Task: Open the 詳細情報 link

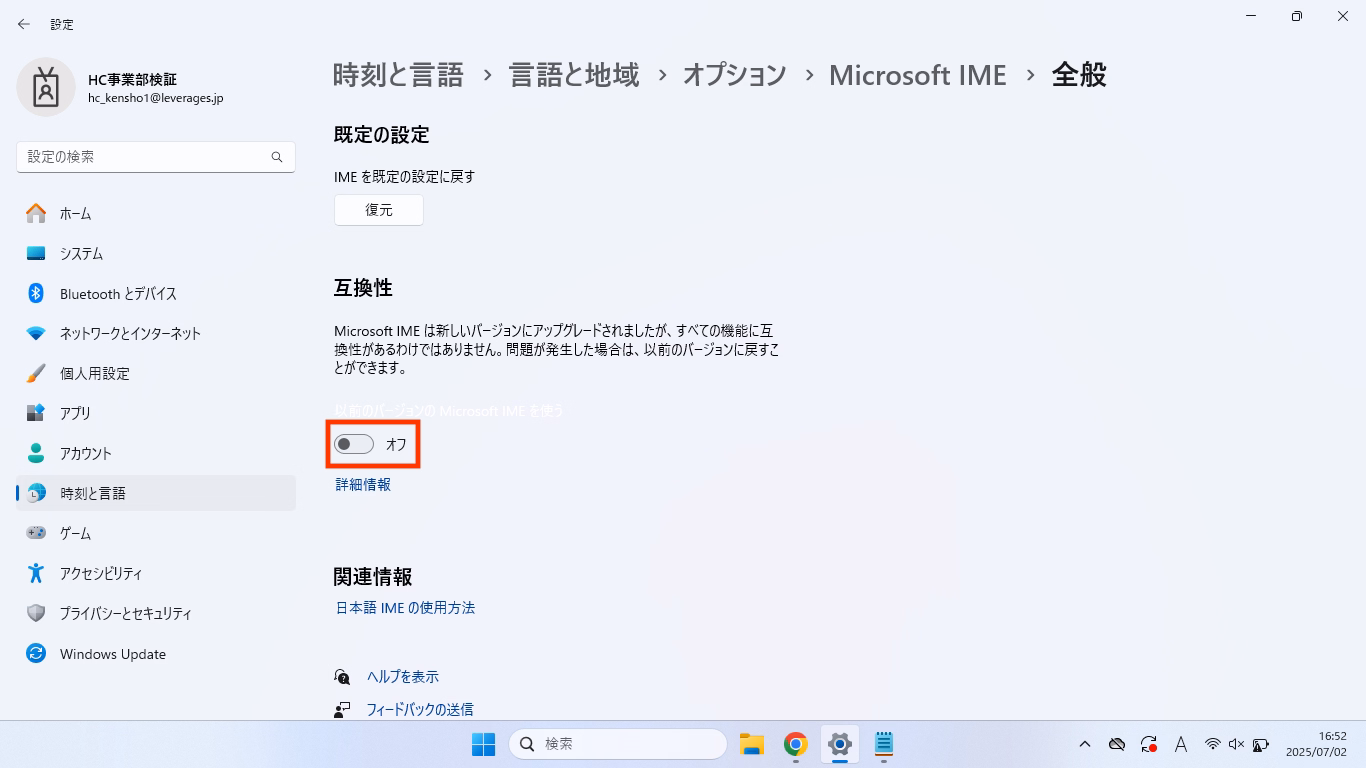Action: [x=363, y=484]
